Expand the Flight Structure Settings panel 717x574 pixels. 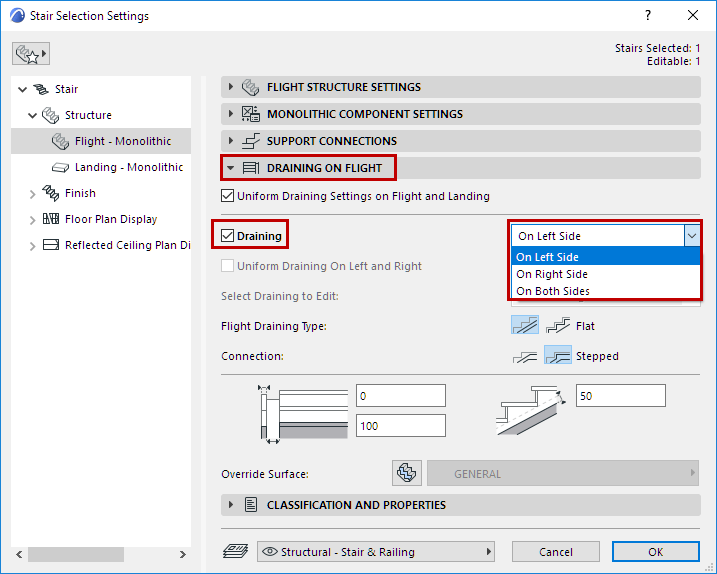(x=231, y=87)
